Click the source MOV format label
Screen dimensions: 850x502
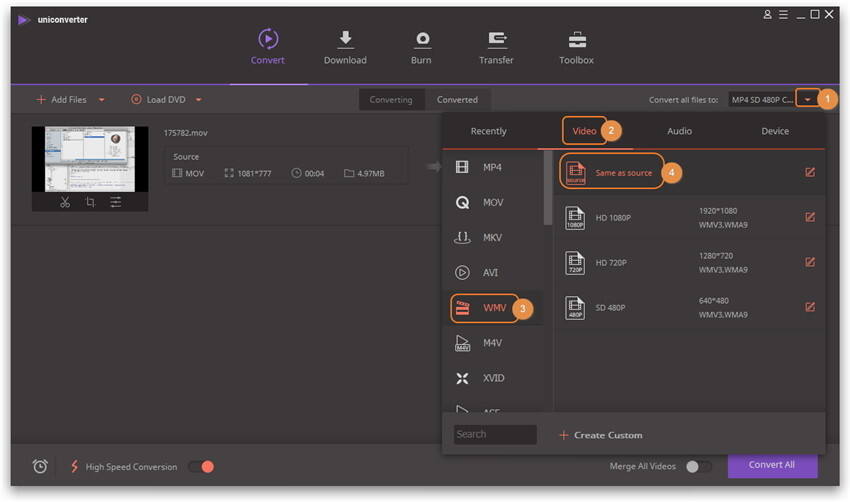click(194, 173)
